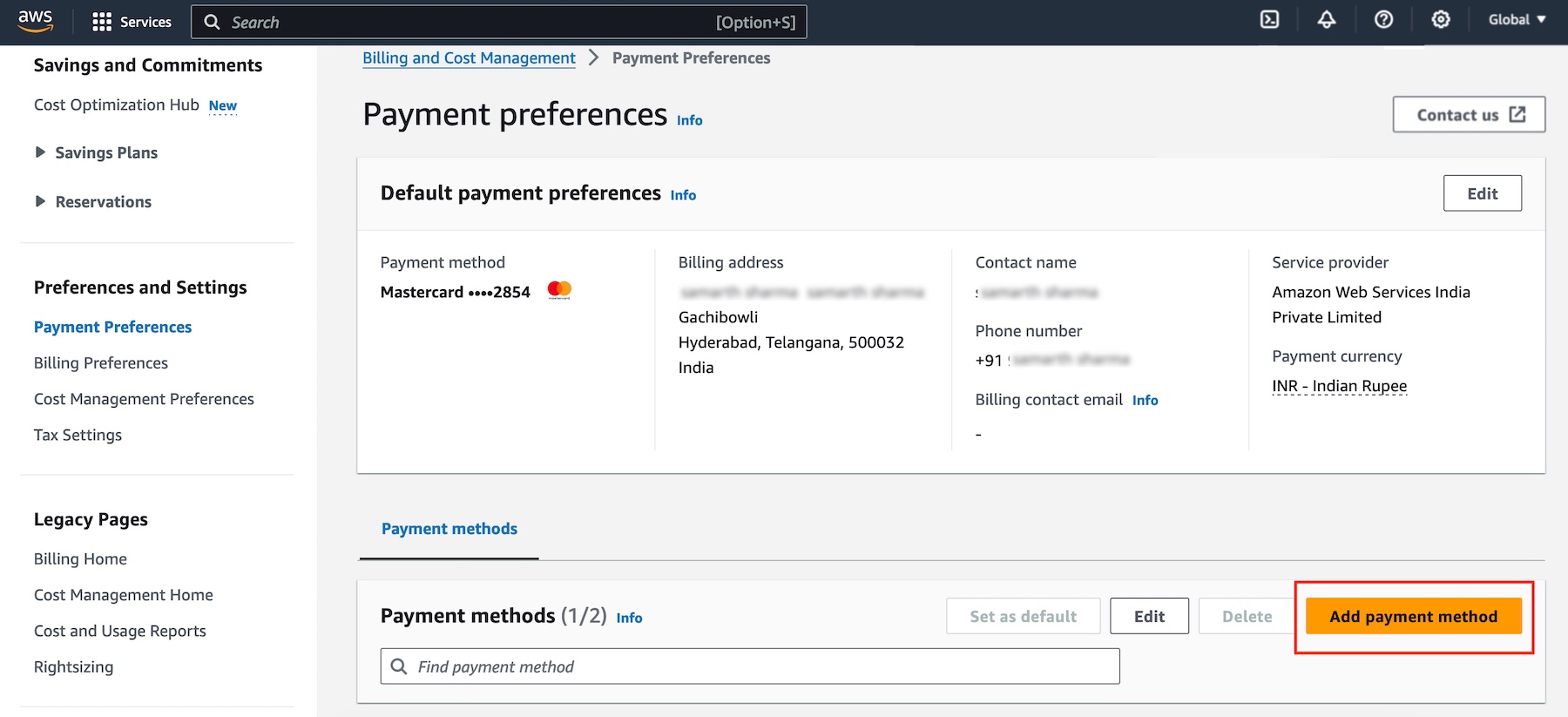
Task: Open the help question mark icon
Action: (x=1383, y=19)
